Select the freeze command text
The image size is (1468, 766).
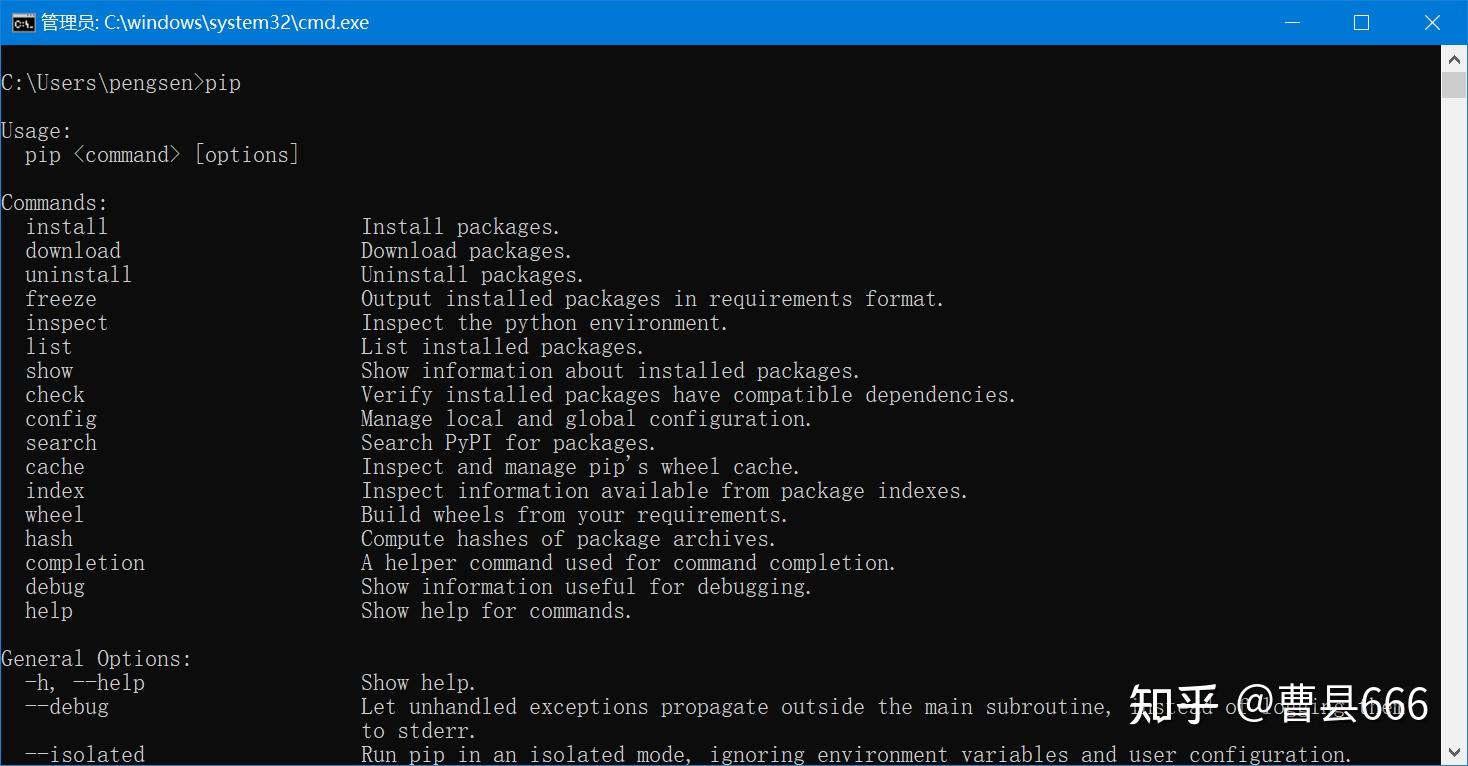tap(60, 299)
